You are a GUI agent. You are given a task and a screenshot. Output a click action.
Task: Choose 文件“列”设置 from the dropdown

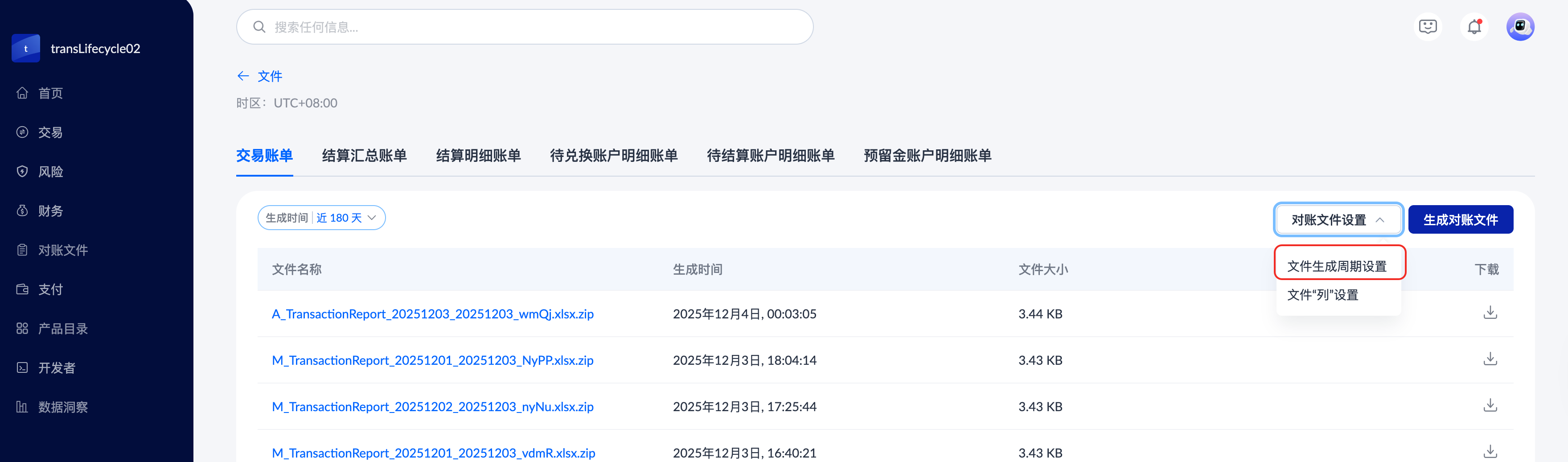1323,295
